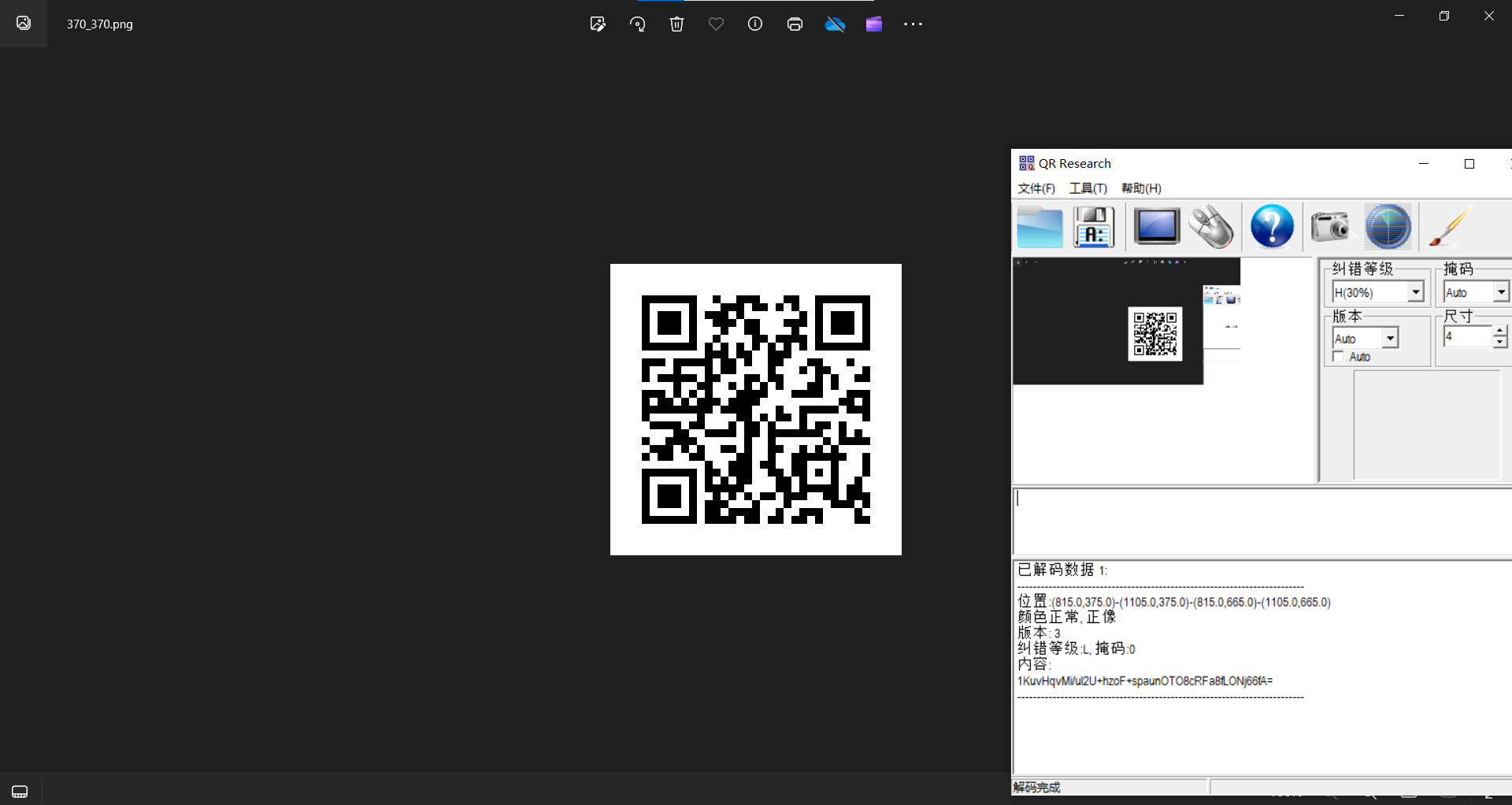Viewport: 1512px width, 805px height.
Task: Click the captured screen preview in QR Research
Action: pos(1126,321)
